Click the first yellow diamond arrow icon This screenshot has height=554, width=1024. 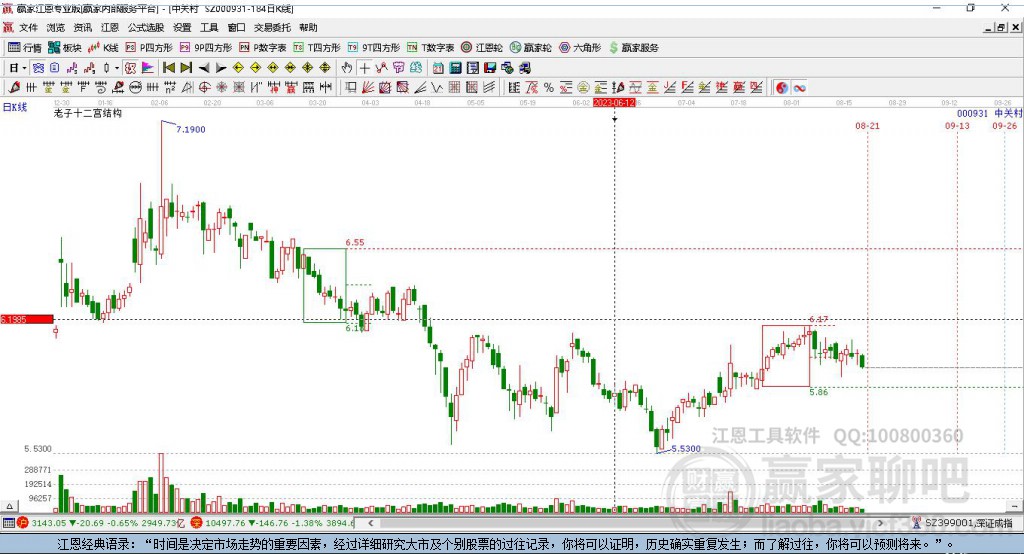pos(238,68)
